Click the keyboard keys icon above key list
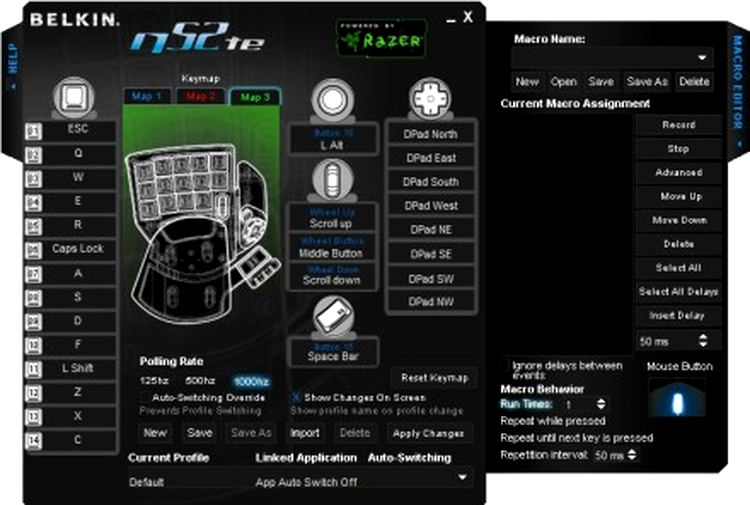Viewport: 750px width, 505px height. coord(74,97)
